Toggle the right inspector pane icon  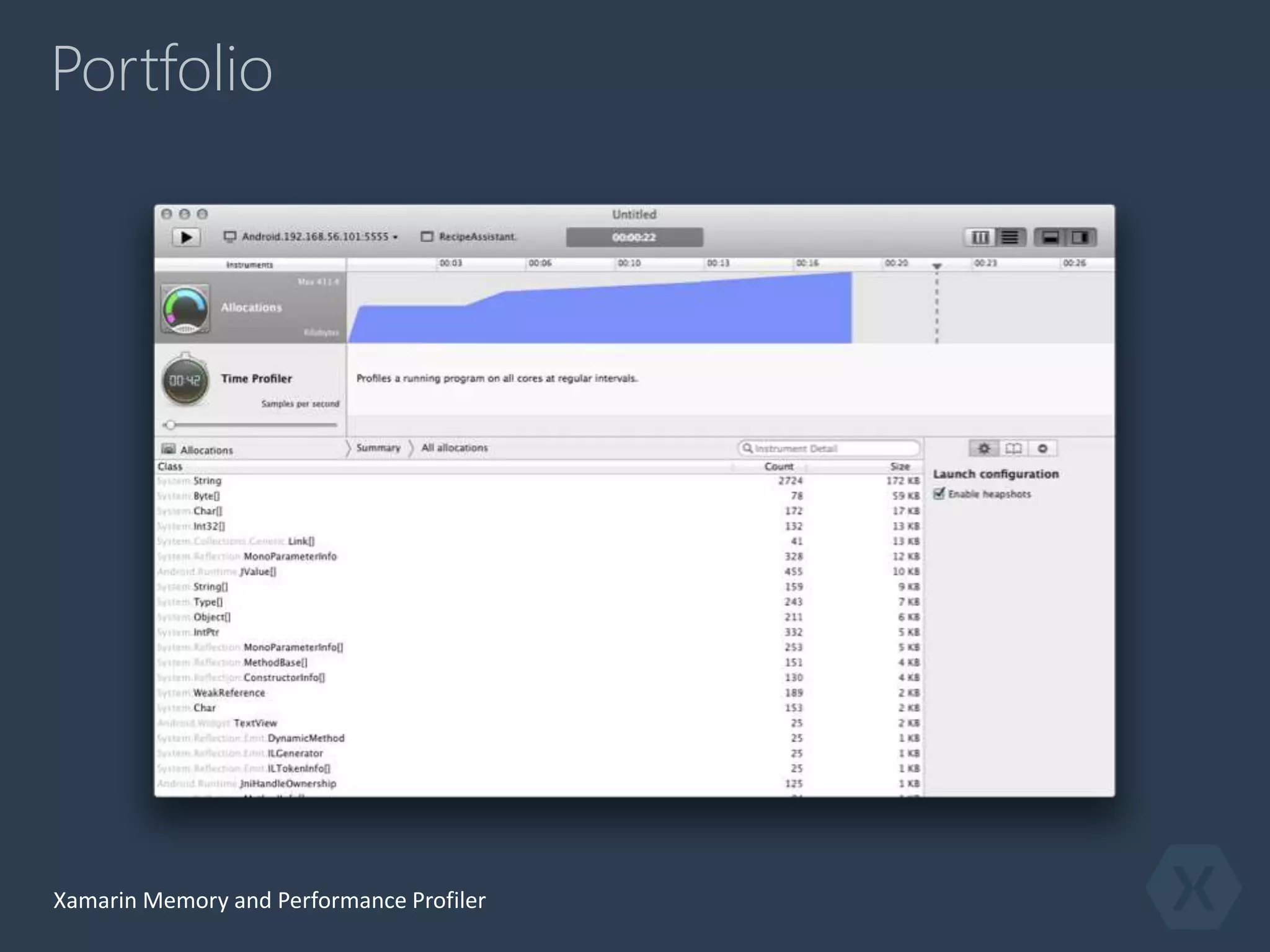(x=1081, y=237)
